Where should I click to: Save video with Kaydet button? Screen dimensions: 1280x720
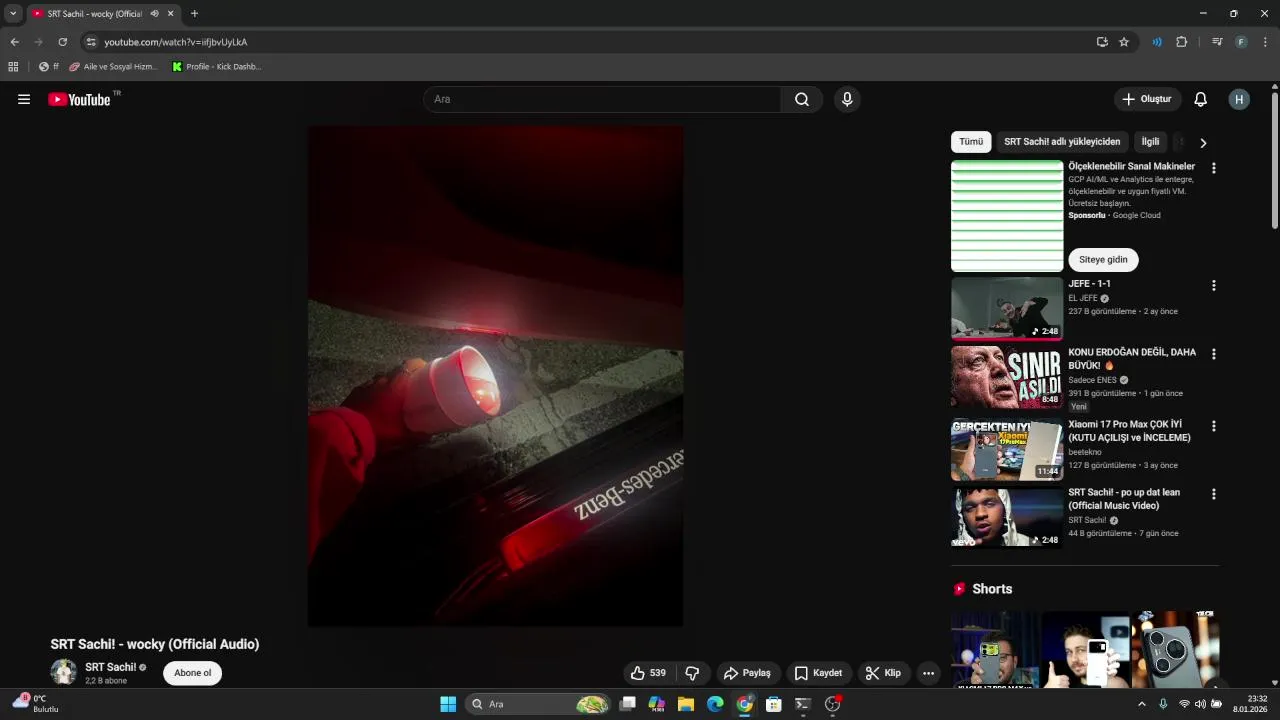[818, 673]
